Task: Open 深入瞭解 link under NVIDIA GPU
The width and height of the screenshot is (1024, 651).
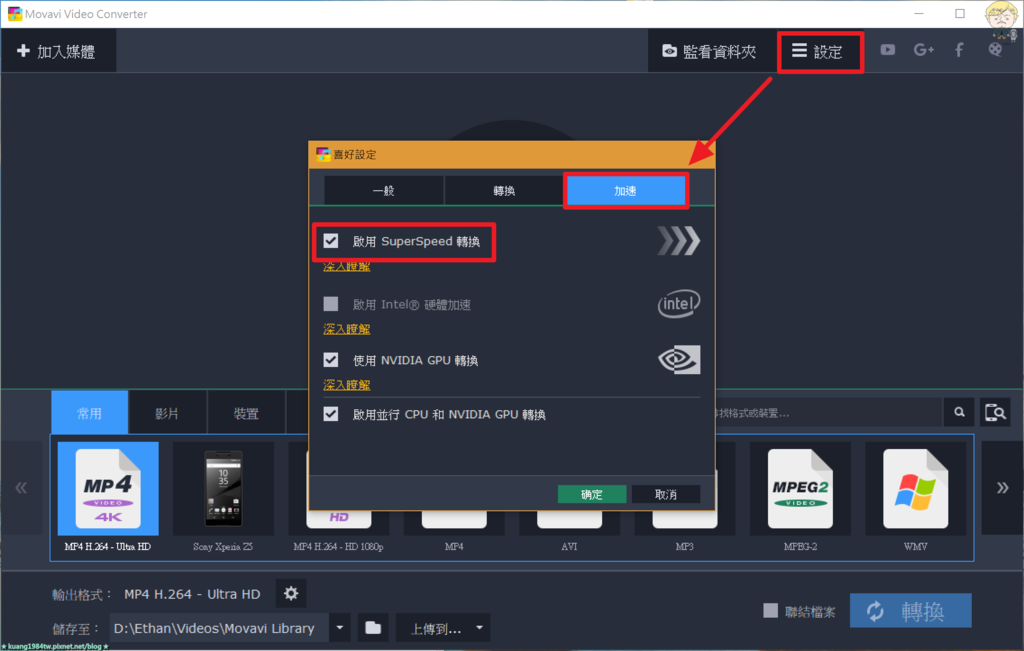Action: [347, 385]
